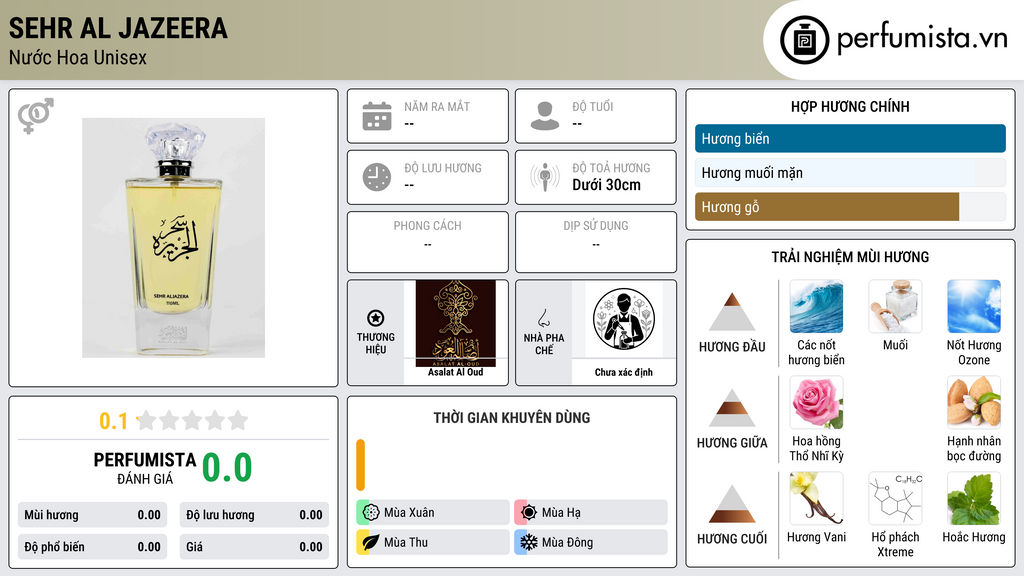Click the person icon for Độ tuổi
This screenshot has width=1024, height=576.
coord(545,116)
